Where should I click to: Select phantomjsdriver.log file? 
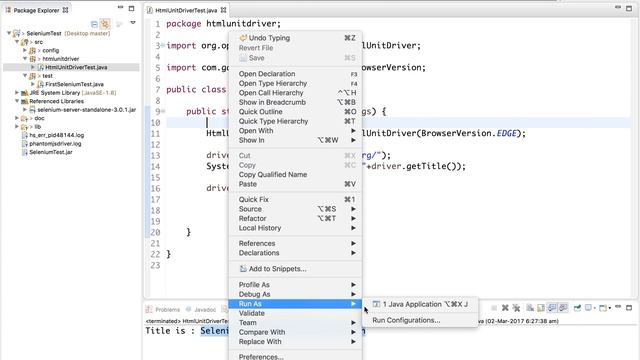tap(55, 144)
